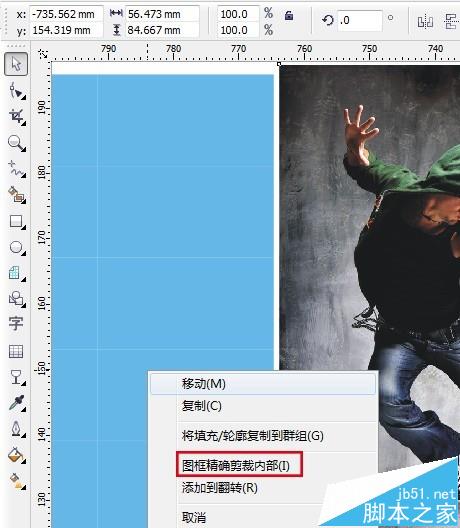Click the y position field
Screen dimensions: 460x528
(x=66, y=30)
